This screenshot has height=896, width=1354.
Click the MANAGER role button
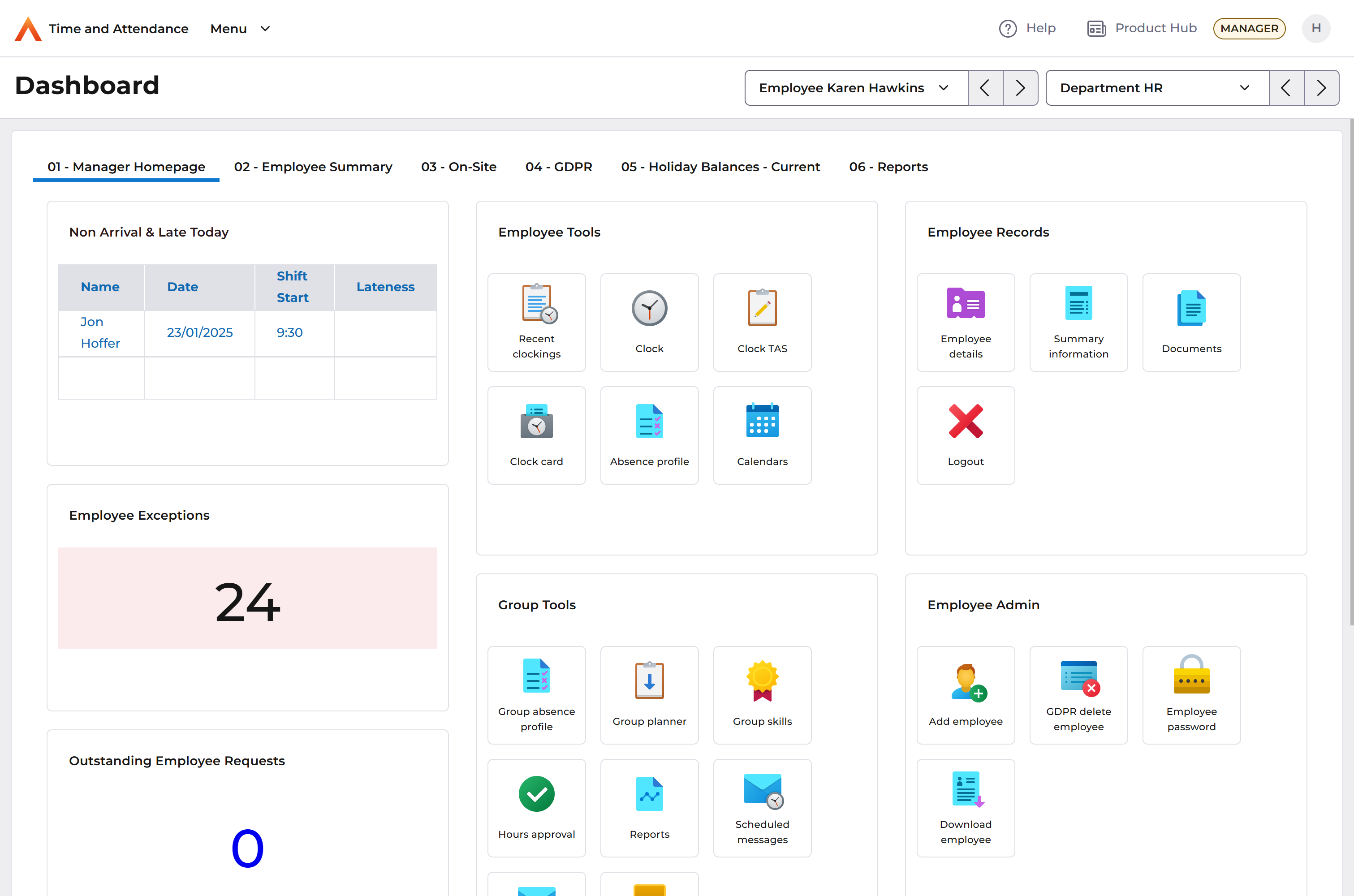[1249, 28]
